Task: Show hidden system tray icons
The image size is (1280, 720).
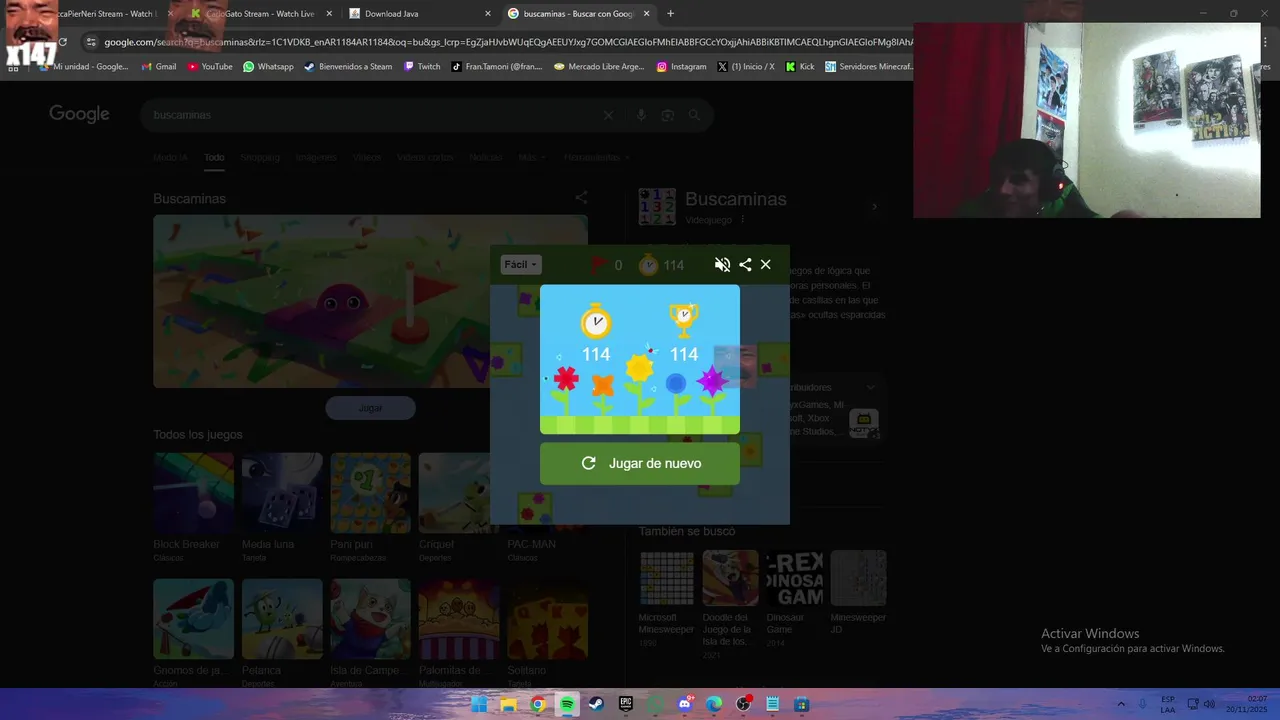Action: [1121, 704]
